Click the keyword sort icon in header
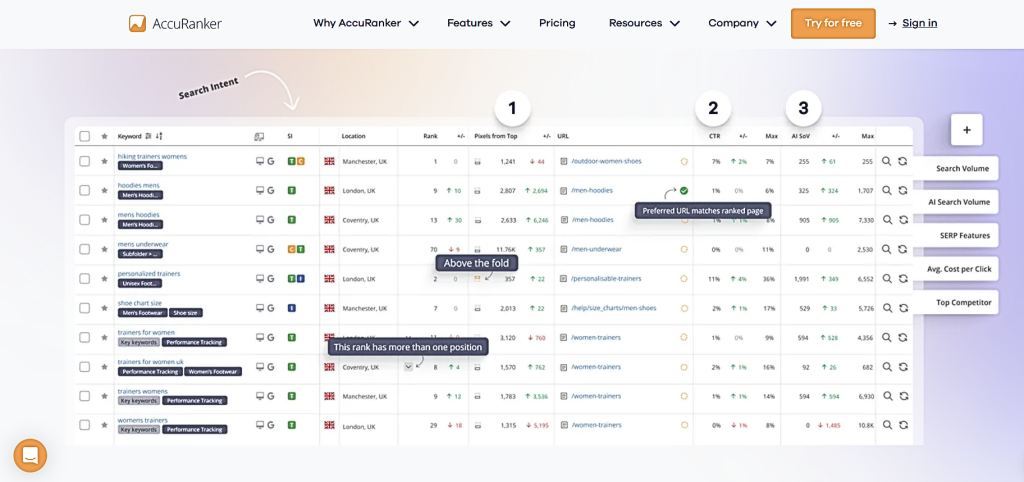The height and width of the screenshot is (482, 1024). coord(159,136)
